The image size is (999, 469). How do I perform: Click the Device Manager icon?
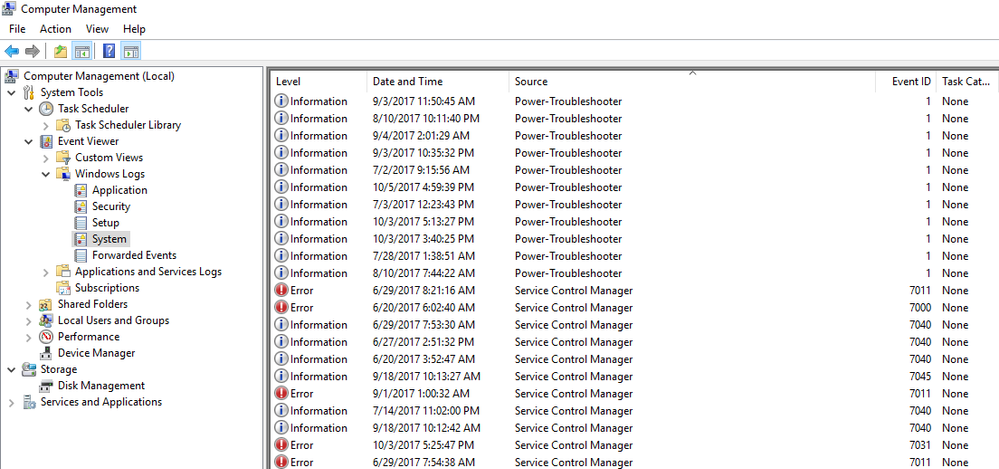pos(47,353)
